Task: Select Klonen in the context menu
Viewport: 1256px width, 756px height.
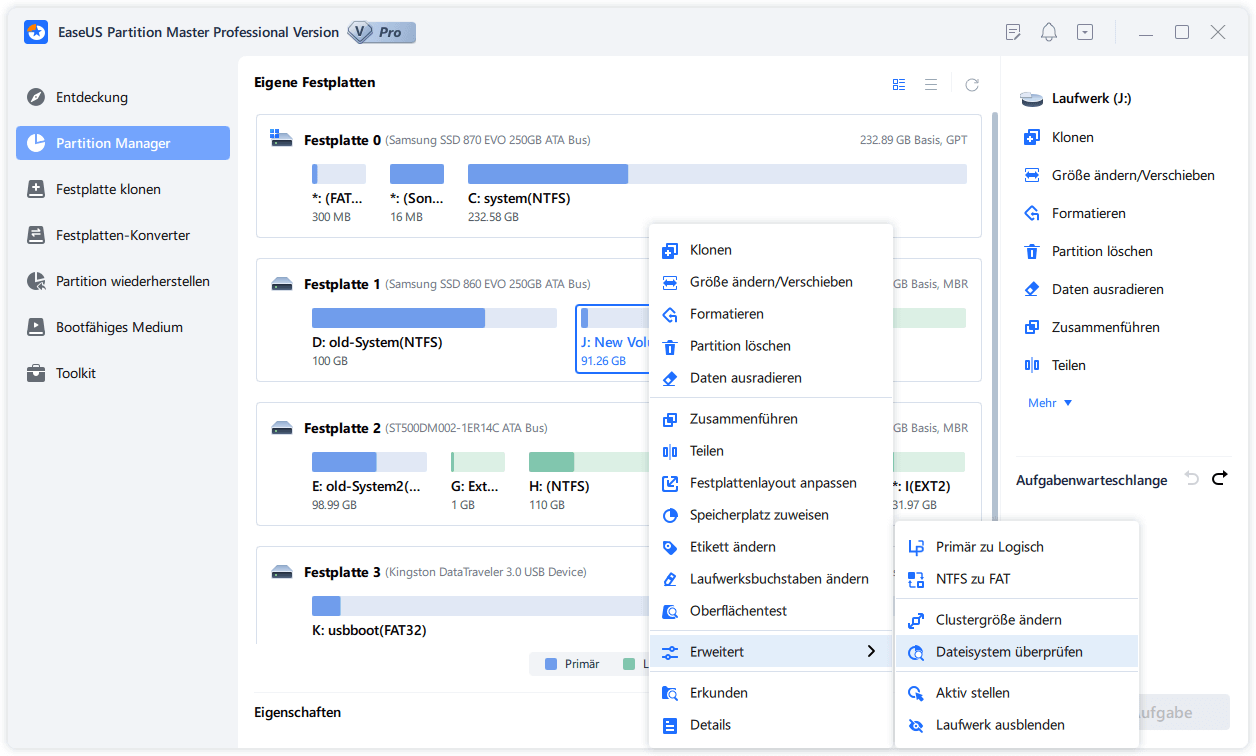Action: click(x=771, y=250)
